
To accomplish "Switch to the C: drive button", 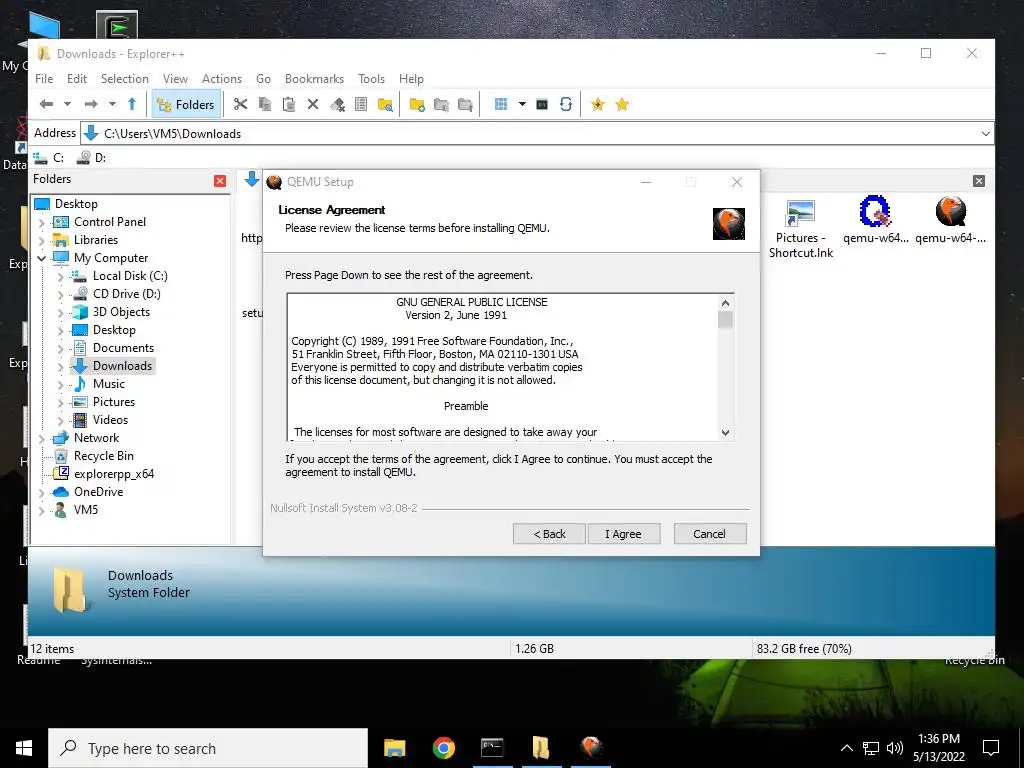I will [x=49, y=157].
